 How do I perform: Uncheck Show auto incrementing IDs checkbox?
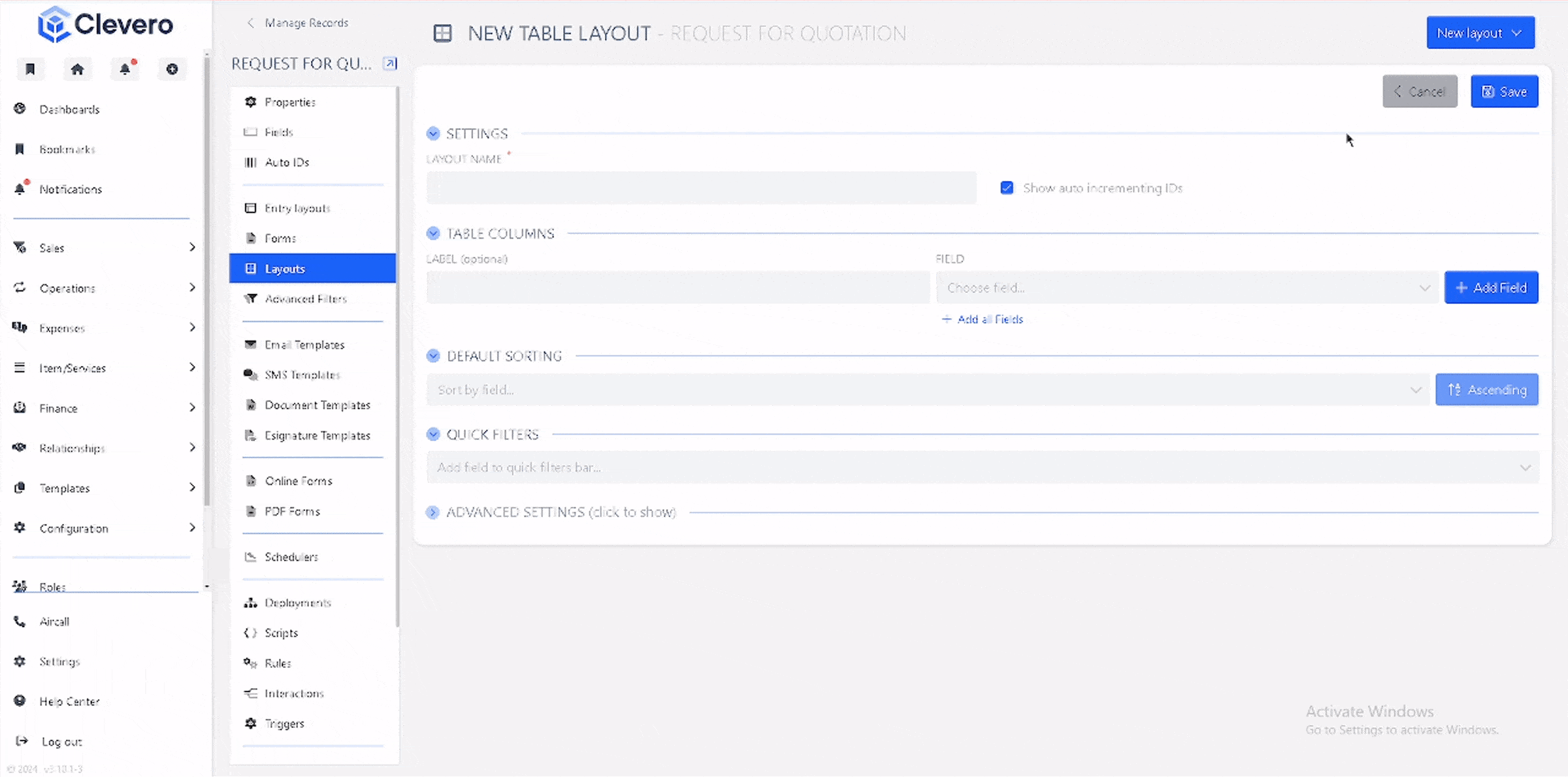coord(1007,188)
